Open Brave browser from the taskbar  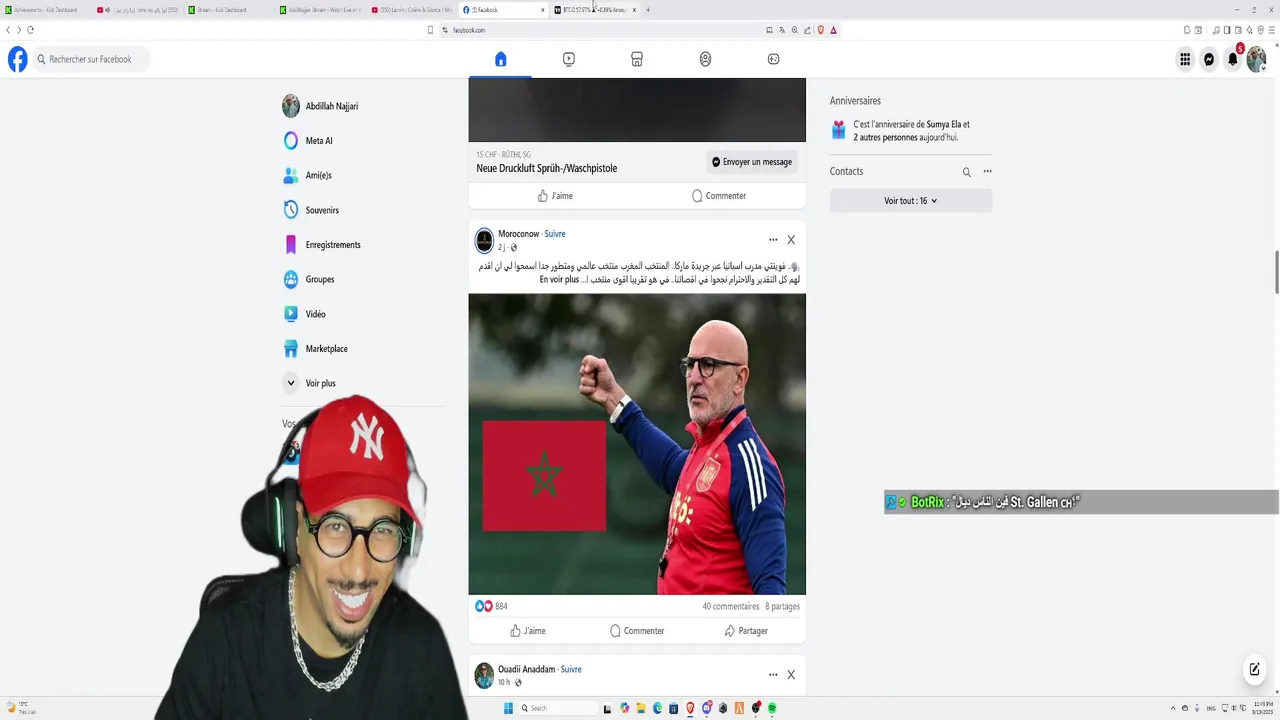click(x=690, y=708)
